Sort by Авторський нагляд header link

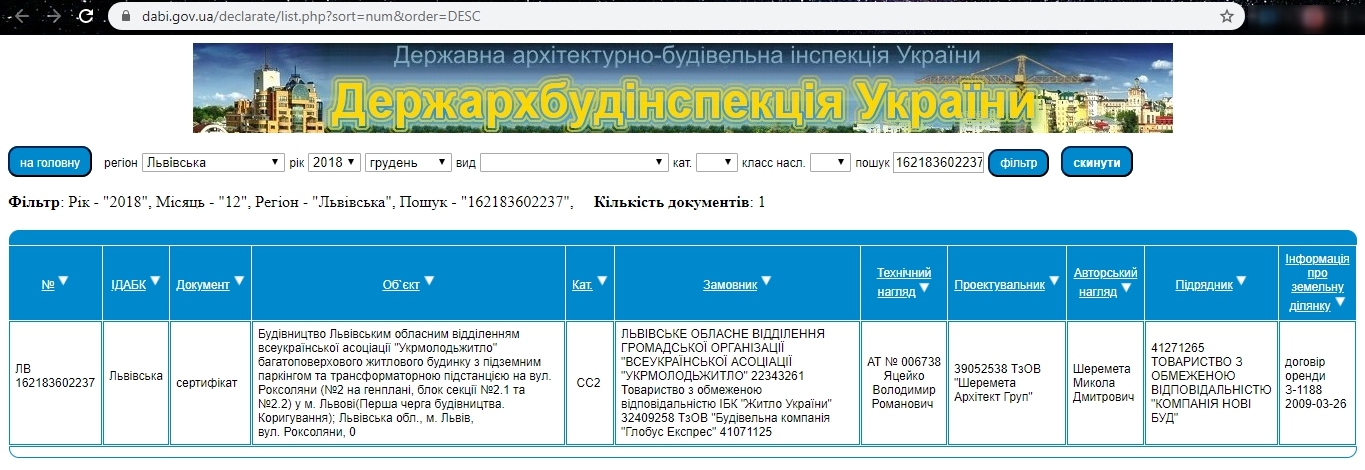[x=1105, y=282]
